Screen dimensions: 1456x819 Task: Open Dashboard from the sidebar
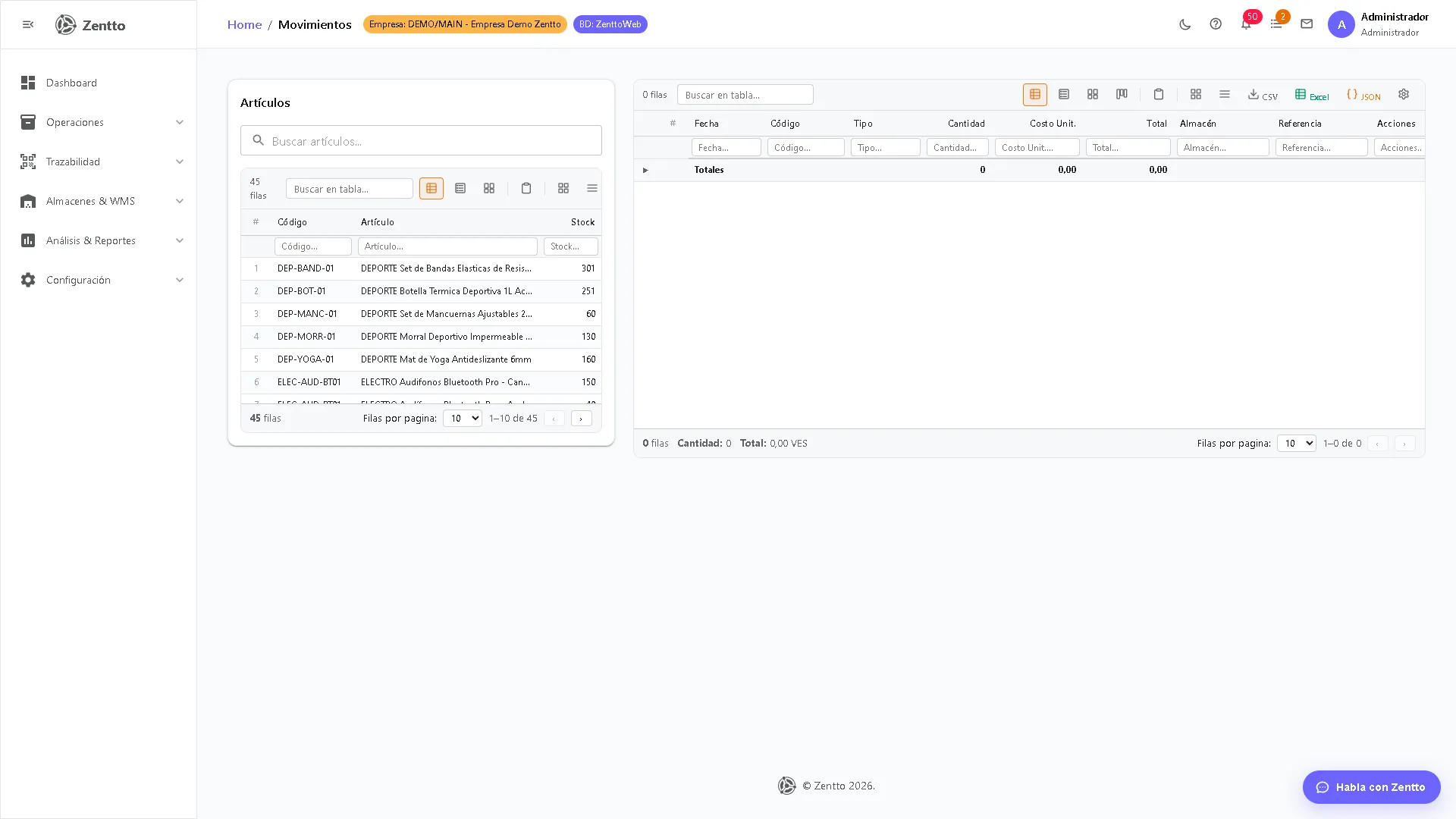tap(99, 83)
